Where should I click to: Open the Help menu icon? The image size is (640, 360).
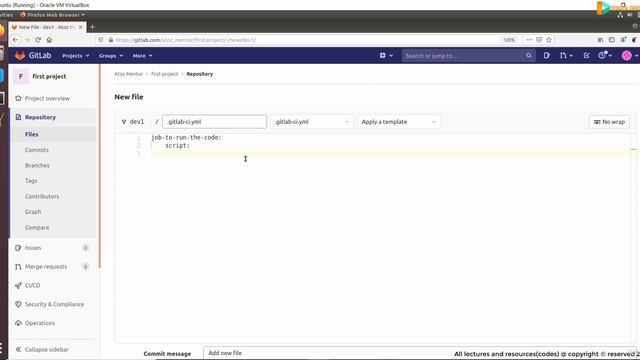point(604,56)
